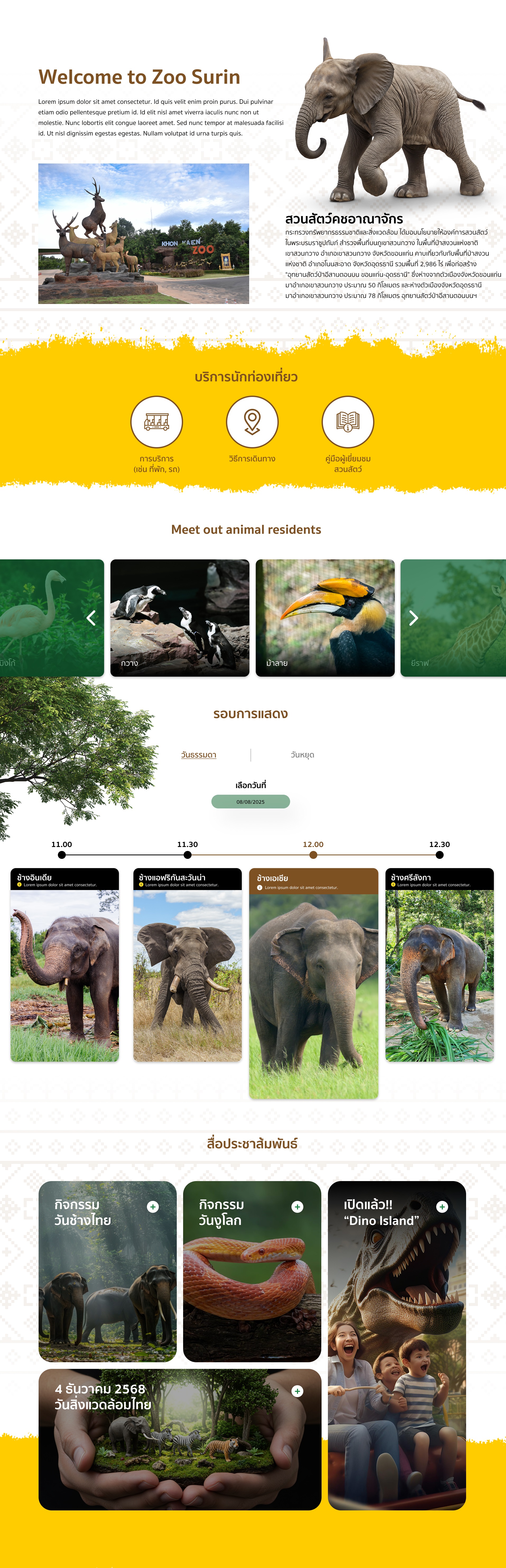Click info icon on the Asian elephant card
Screen dimensions: 506x1568
point(259,887)
